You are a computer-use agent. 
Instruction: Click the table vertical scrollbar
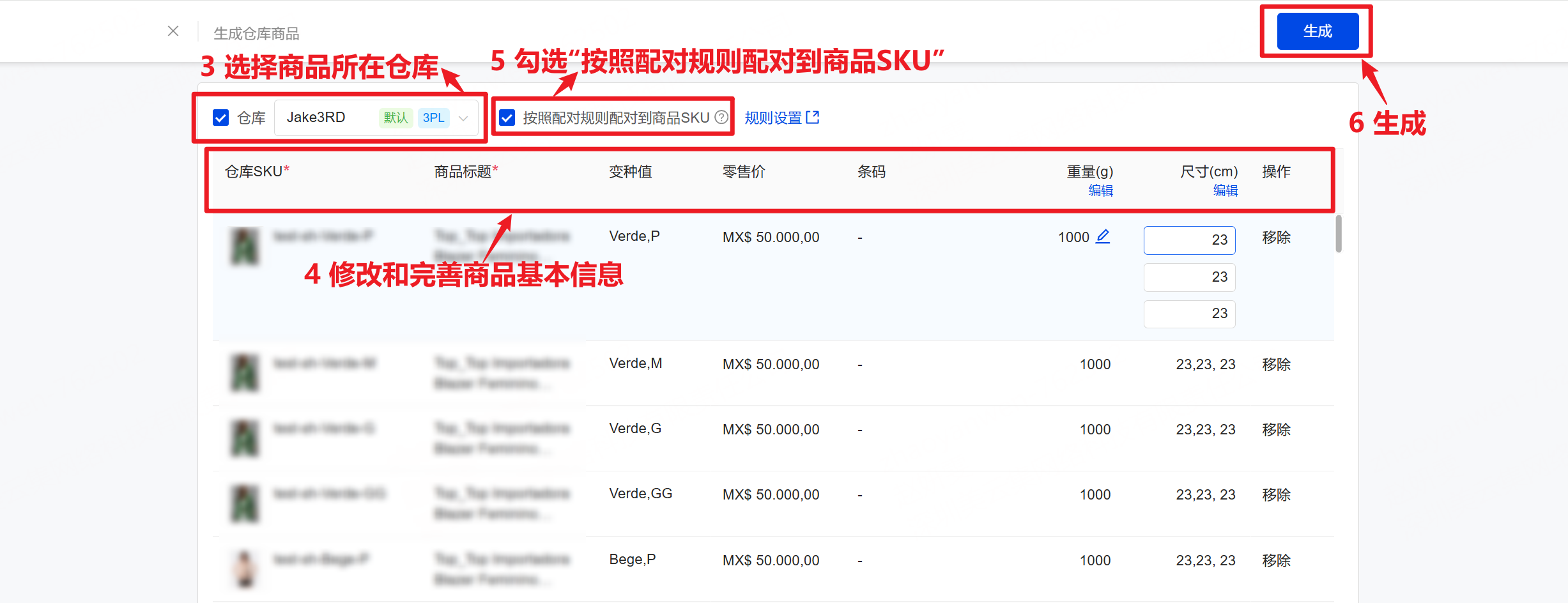[1338, 234]
